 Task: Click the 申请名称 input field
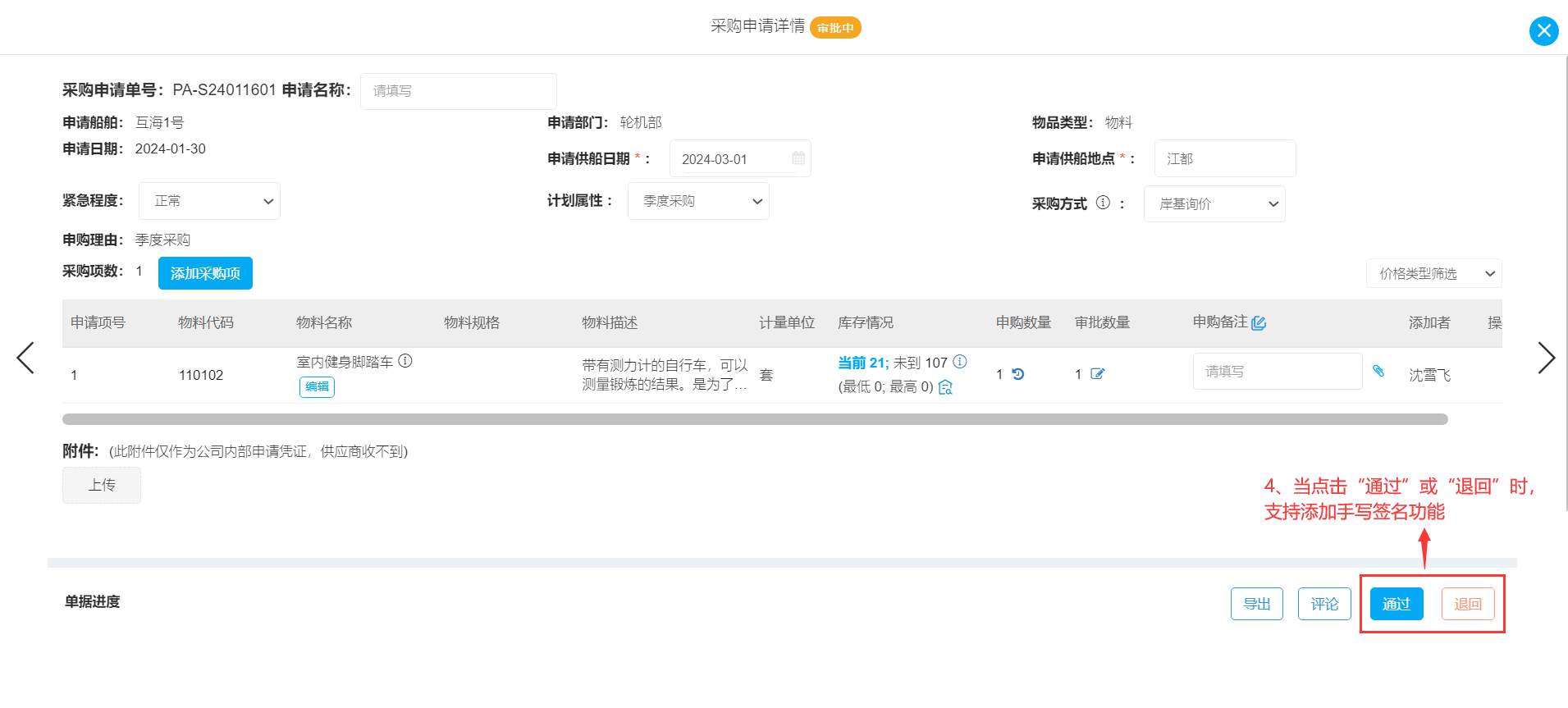(x=458, y=91)
